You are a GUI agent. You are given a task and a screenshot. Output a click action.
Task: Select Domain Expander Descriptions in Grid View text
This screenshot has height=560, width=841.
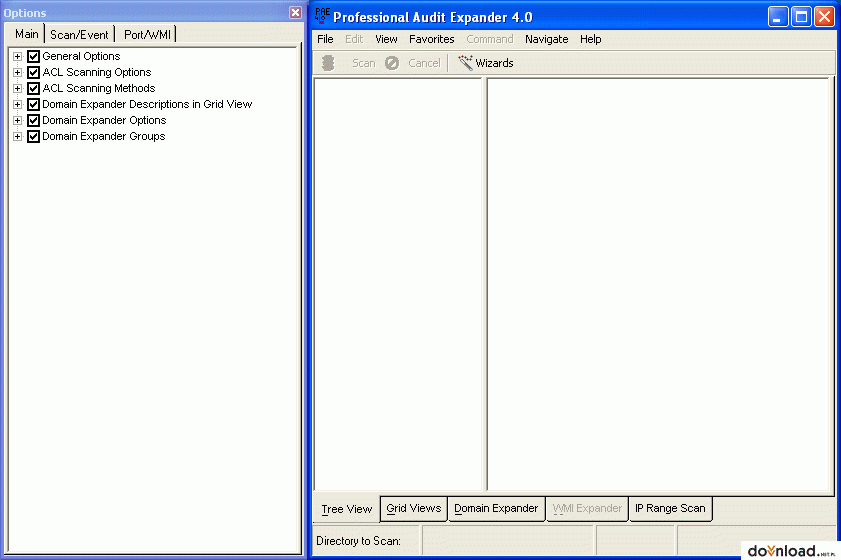pos(147,105)
